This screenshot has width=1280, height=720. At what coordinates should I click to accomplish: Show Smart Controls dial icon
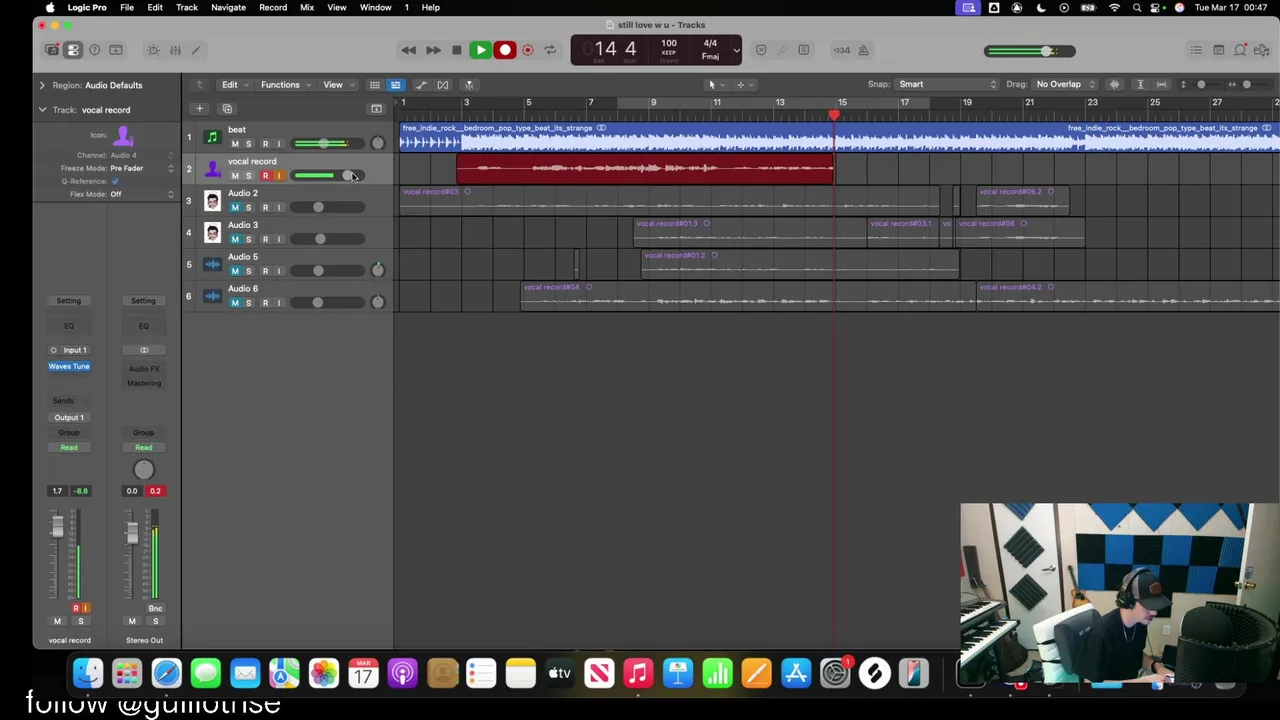(153, 50)
